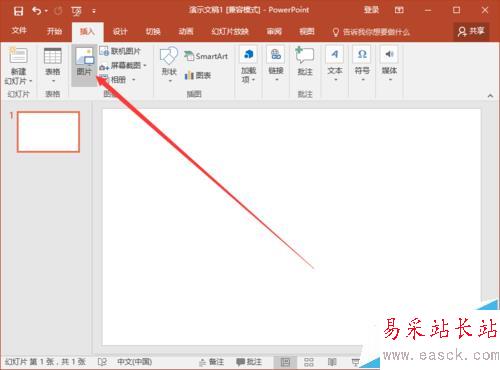Click the spell check icon in status bar

click(102, 362)
